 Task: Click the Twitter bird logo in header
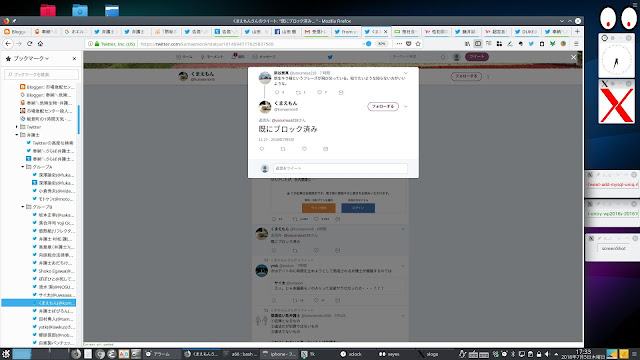coord(330,57)
